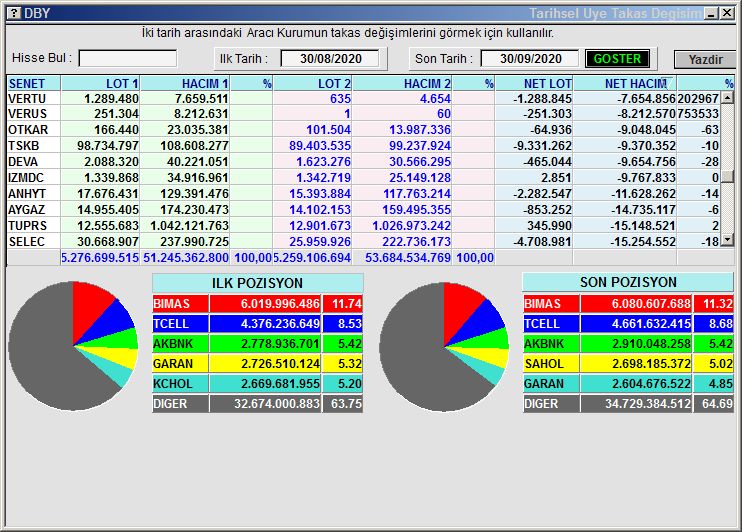Click the gray DIGER swatch in ILK POZISYON

pyautogui.click(x=180, y=404)
